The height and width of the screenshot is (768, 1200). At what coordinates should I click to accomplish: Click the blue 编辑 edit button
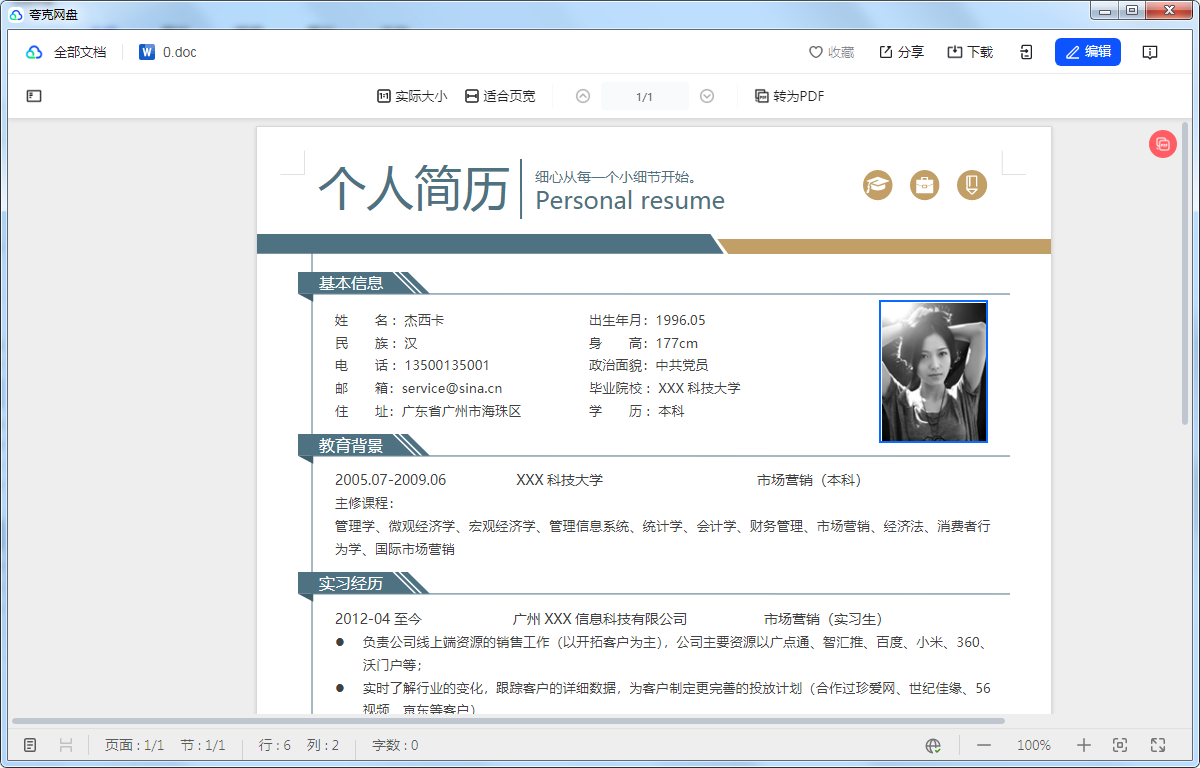tap(1088, 51)
